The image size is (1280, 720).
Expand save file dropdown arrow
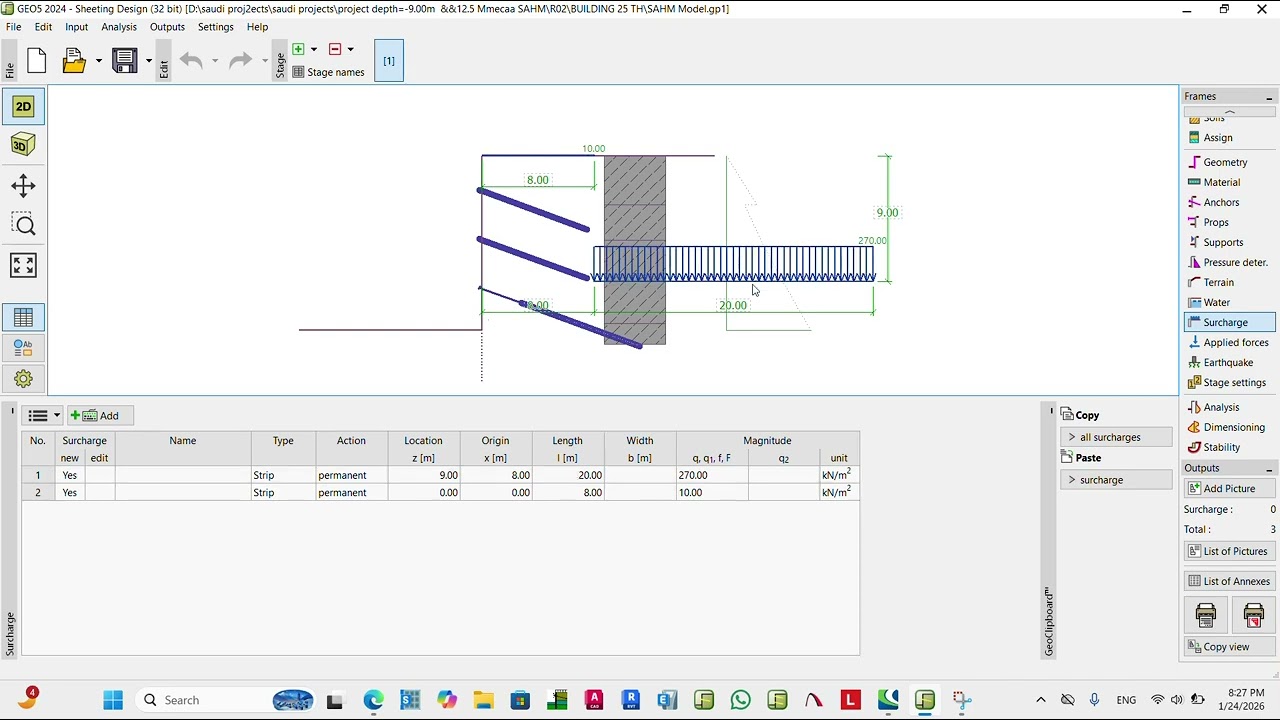point(149,61)
